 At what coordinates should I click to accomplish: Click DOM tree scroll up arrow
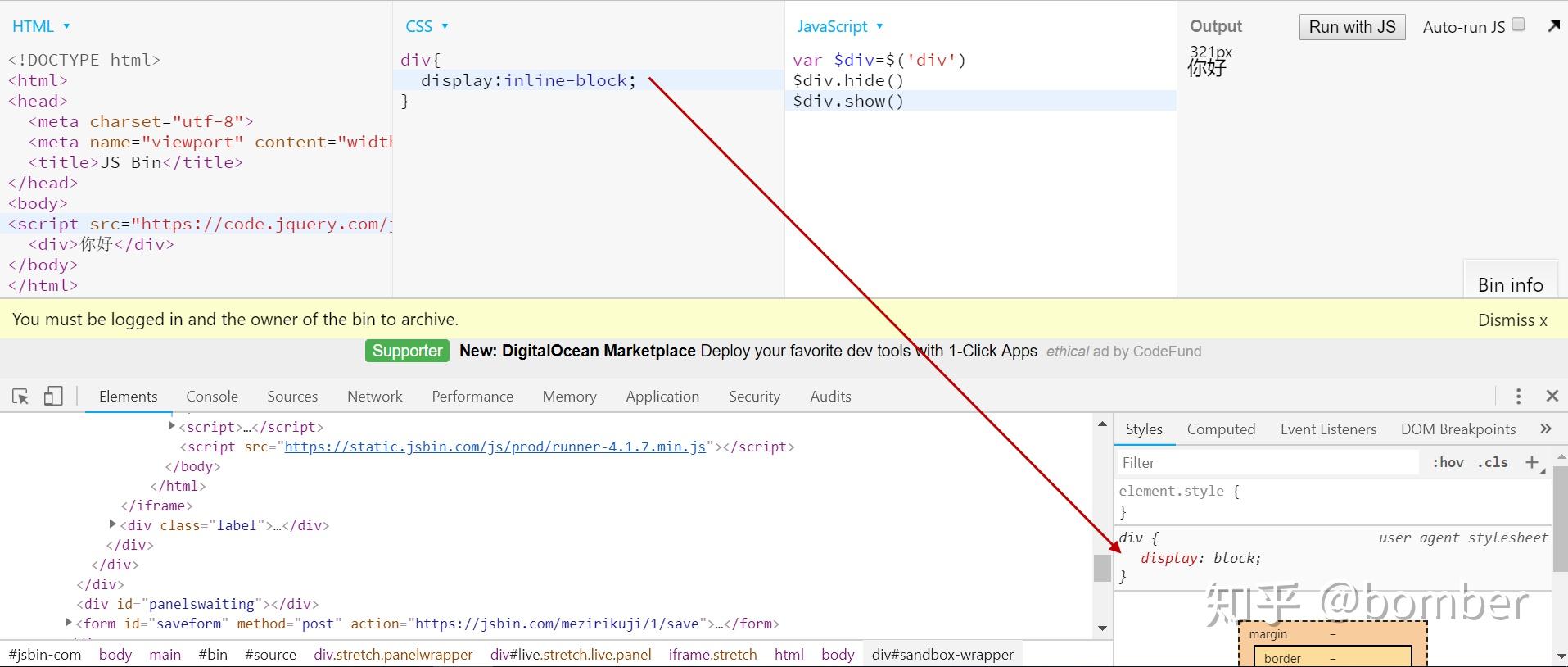(1102, 424)
